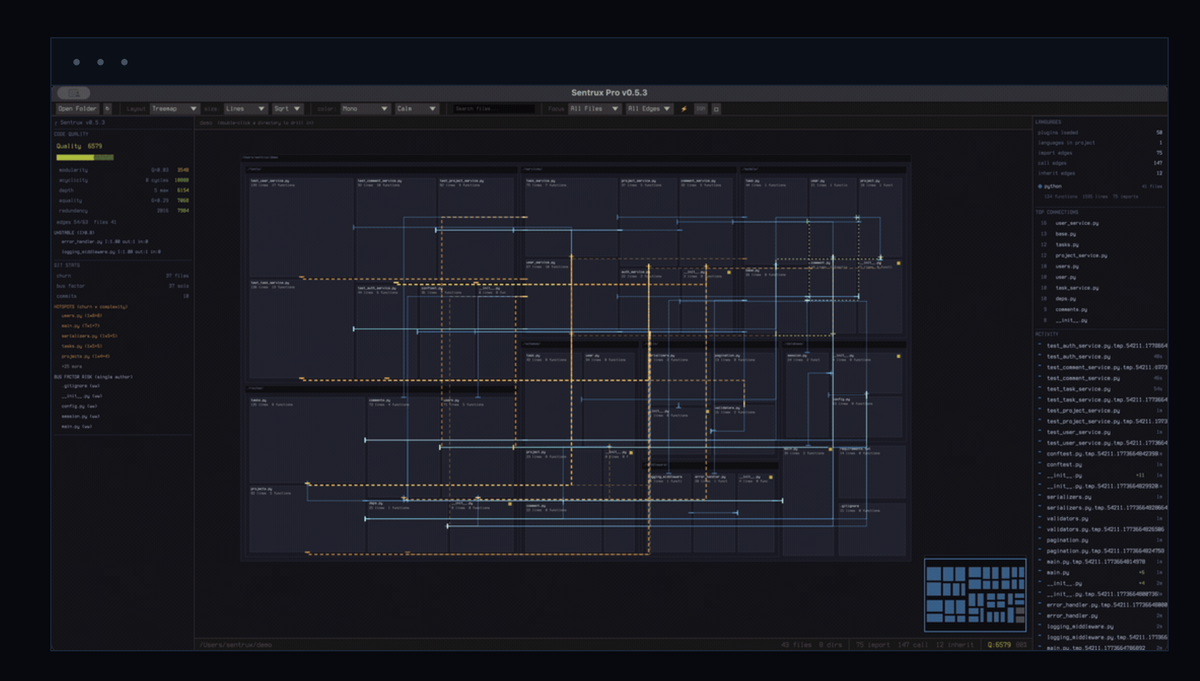
Task: Expand the Sqrt scale dropdown
Action: [x=286, y=108]
